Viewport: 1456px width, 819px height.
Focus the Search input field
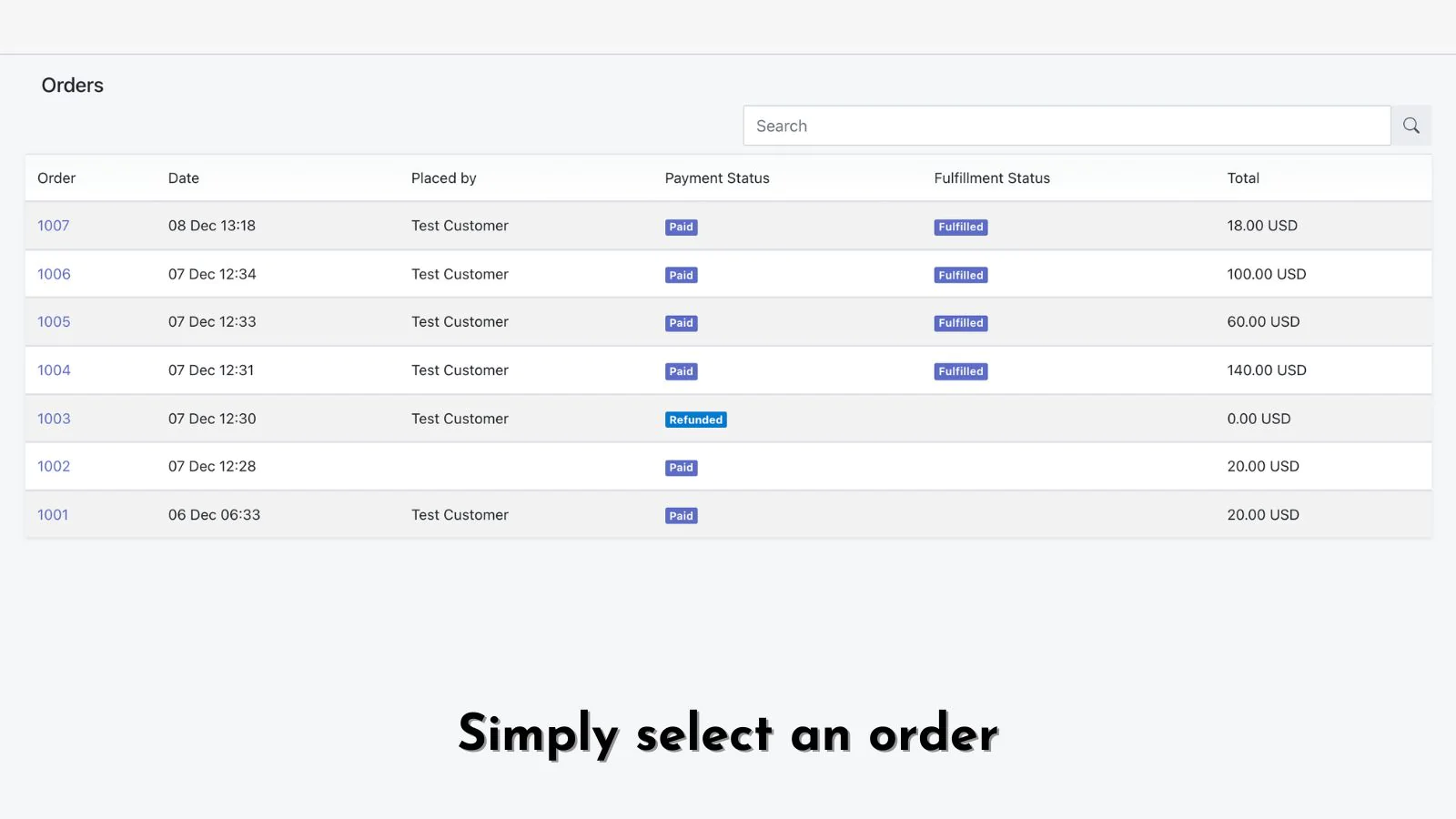coord(1067,126)
